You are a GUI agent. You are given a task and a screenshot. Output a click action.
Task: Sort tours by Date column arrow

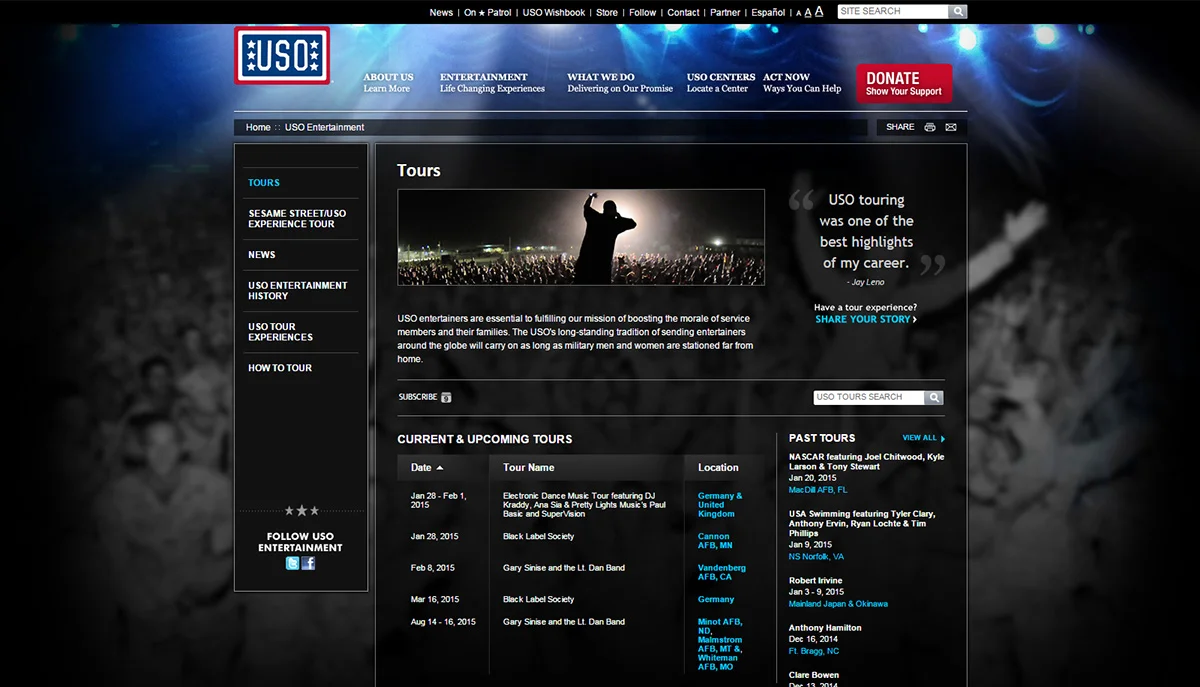440,467
